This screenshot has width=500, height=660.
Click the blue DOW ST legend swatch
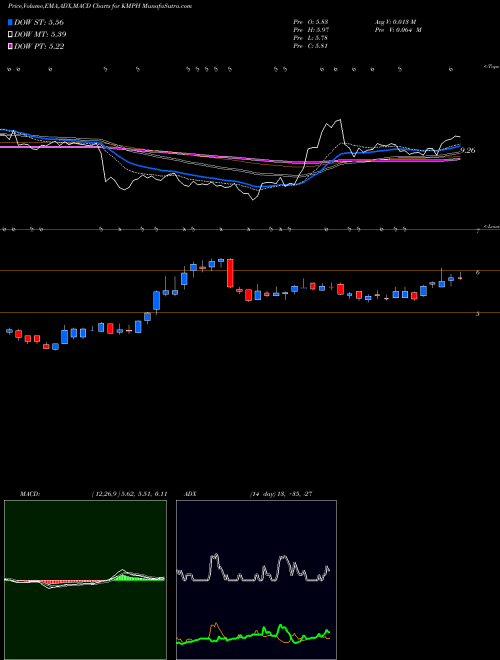(x=10, y=22)
